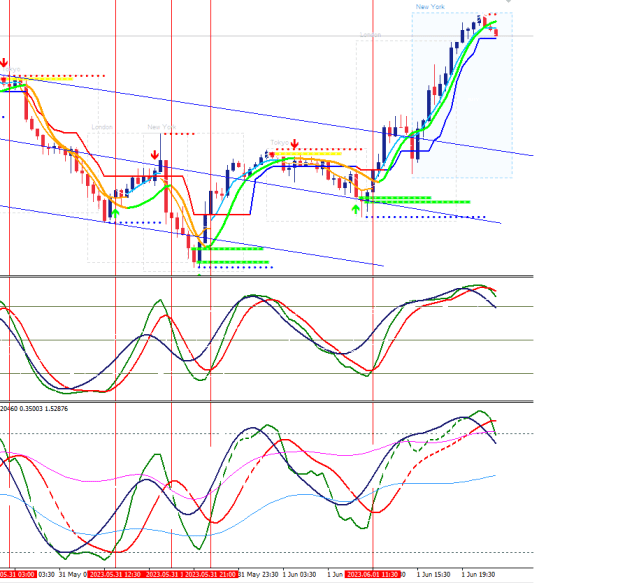Click the 2023.05.31 12:30 red date label
Screen dimensions: 625x583
(115, 574)
